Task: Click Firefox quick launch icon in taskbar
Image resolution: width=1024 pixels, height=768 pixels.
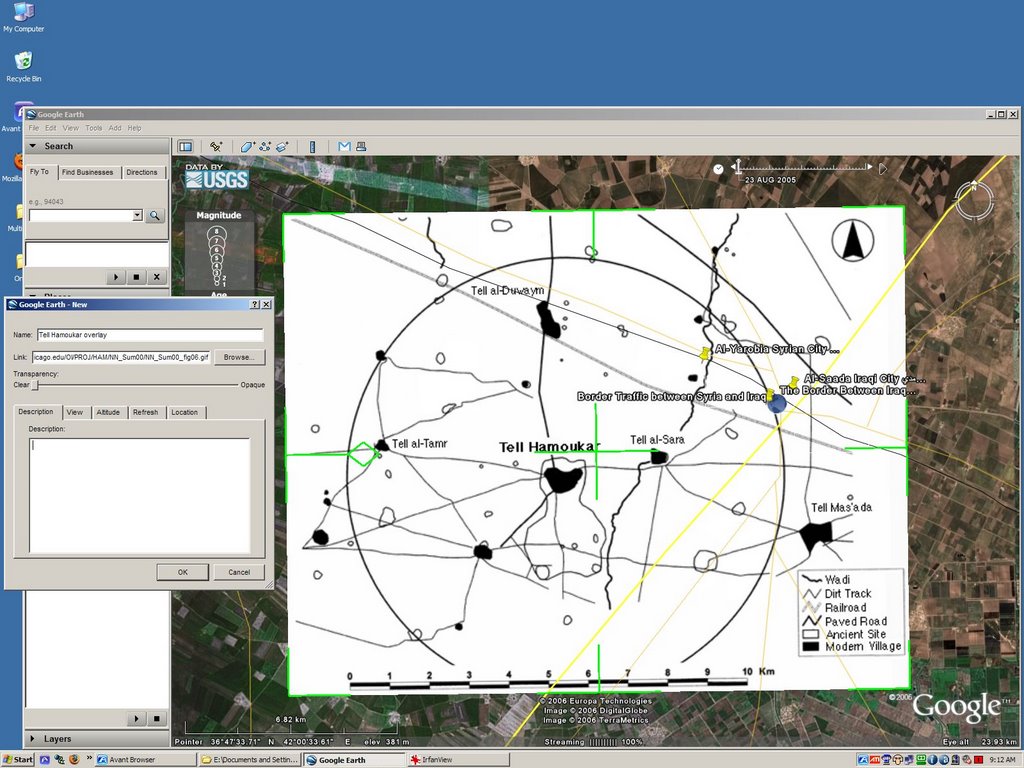Action: tap(74, 760)
